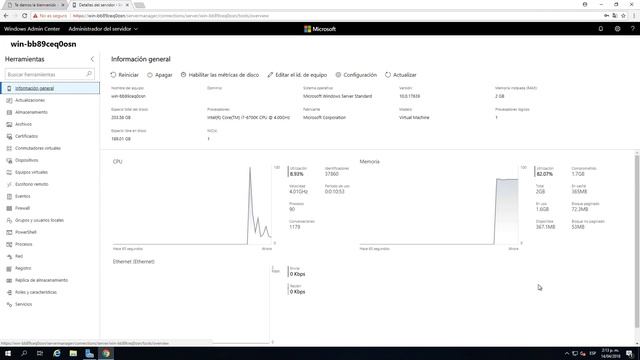Click the Reiniciar button

[124, 75]
